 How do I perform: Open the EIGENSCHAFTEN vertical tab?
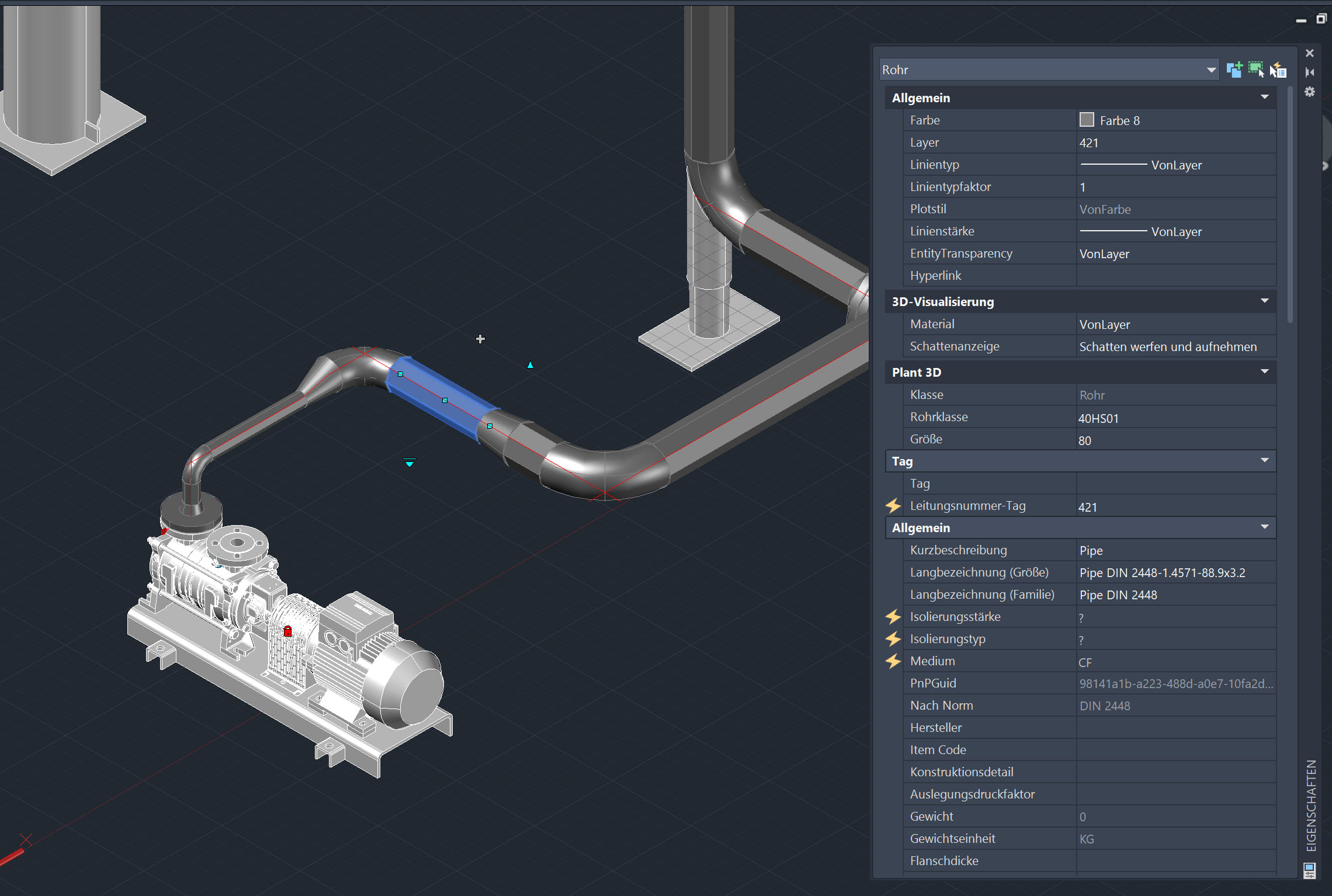point(1310,806)
